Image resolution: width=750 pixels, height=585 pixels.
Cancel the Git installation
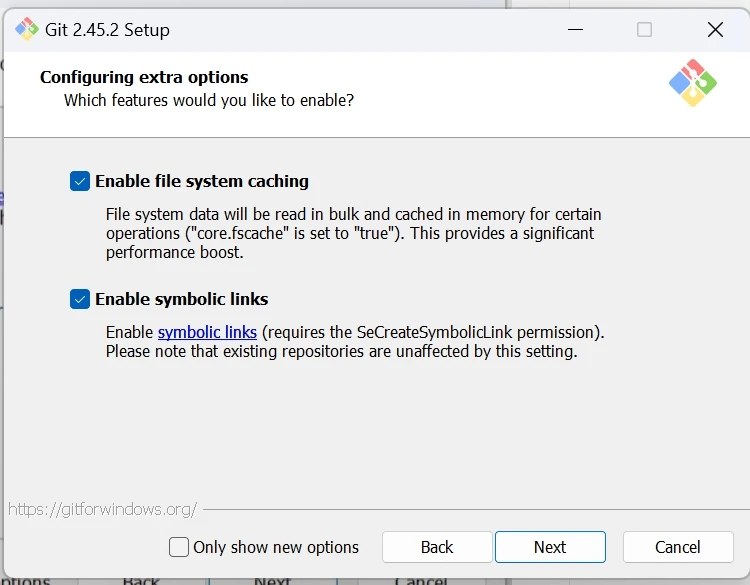point(677,547)
